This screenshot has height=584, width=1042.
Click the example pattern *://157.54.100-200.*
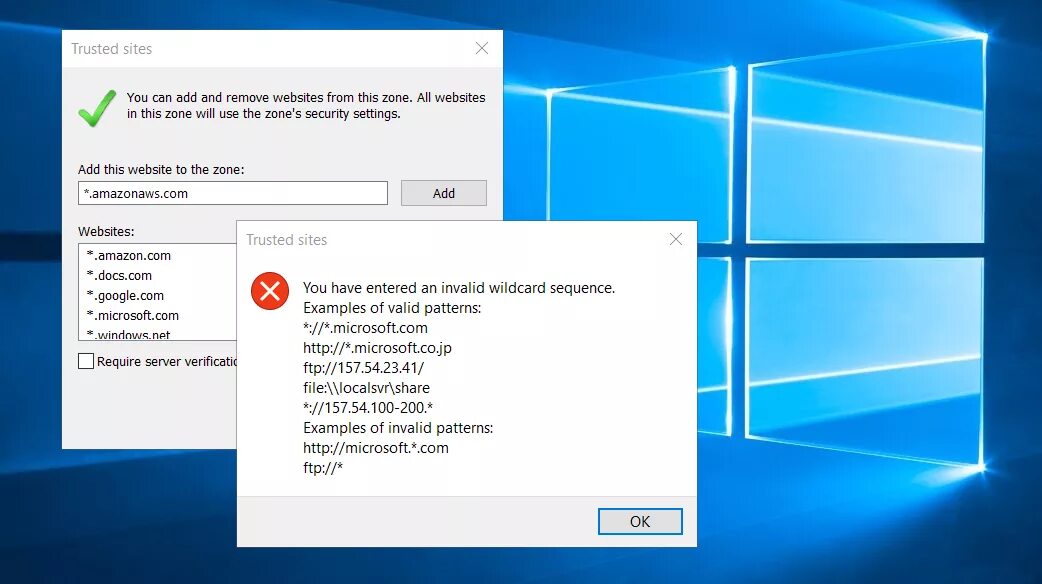point(368,408)
